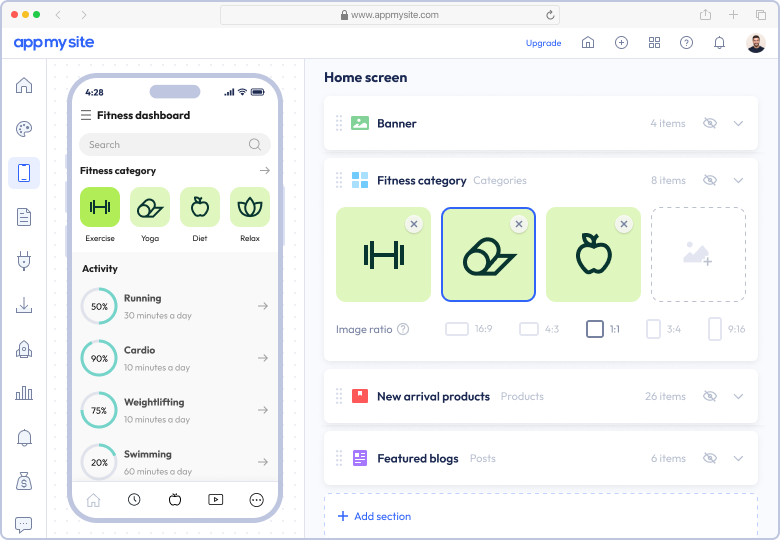780x540 pixels.
Task: Click the Search field in phone preview
Action: (x=175, y=144)
